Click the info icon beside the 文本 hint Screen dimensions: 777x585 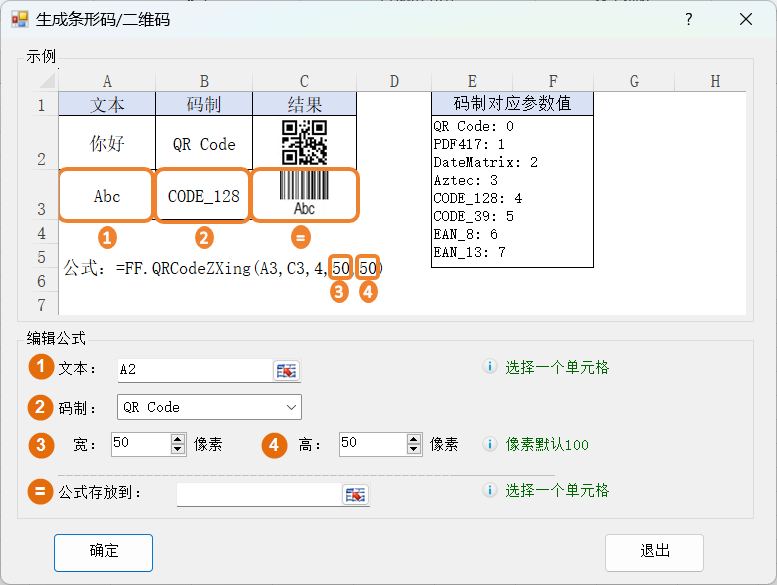(x=490, y=367)
